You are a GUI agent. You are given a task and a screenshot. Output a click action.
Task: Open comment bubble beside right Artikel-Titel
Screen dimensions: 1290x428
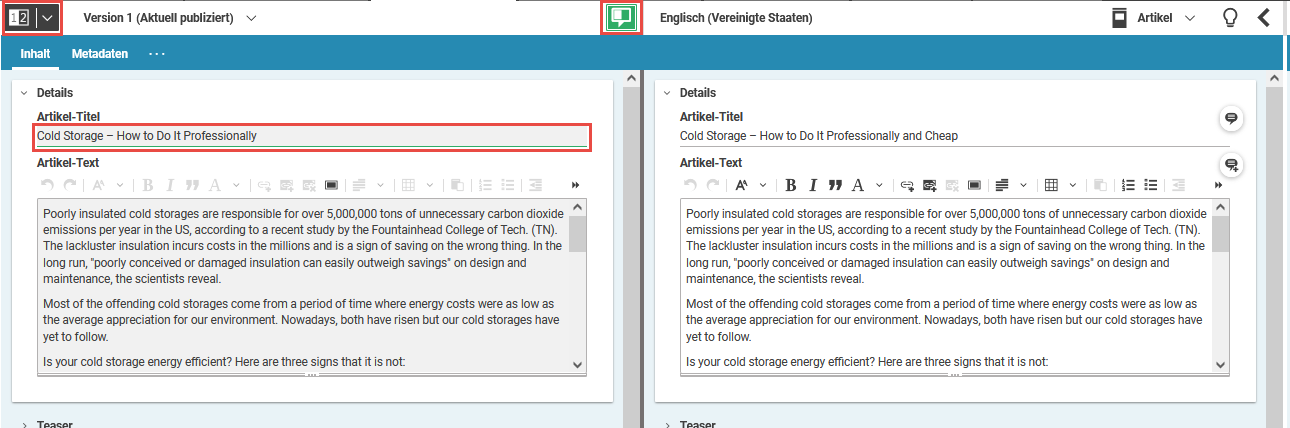[1231, 119]
